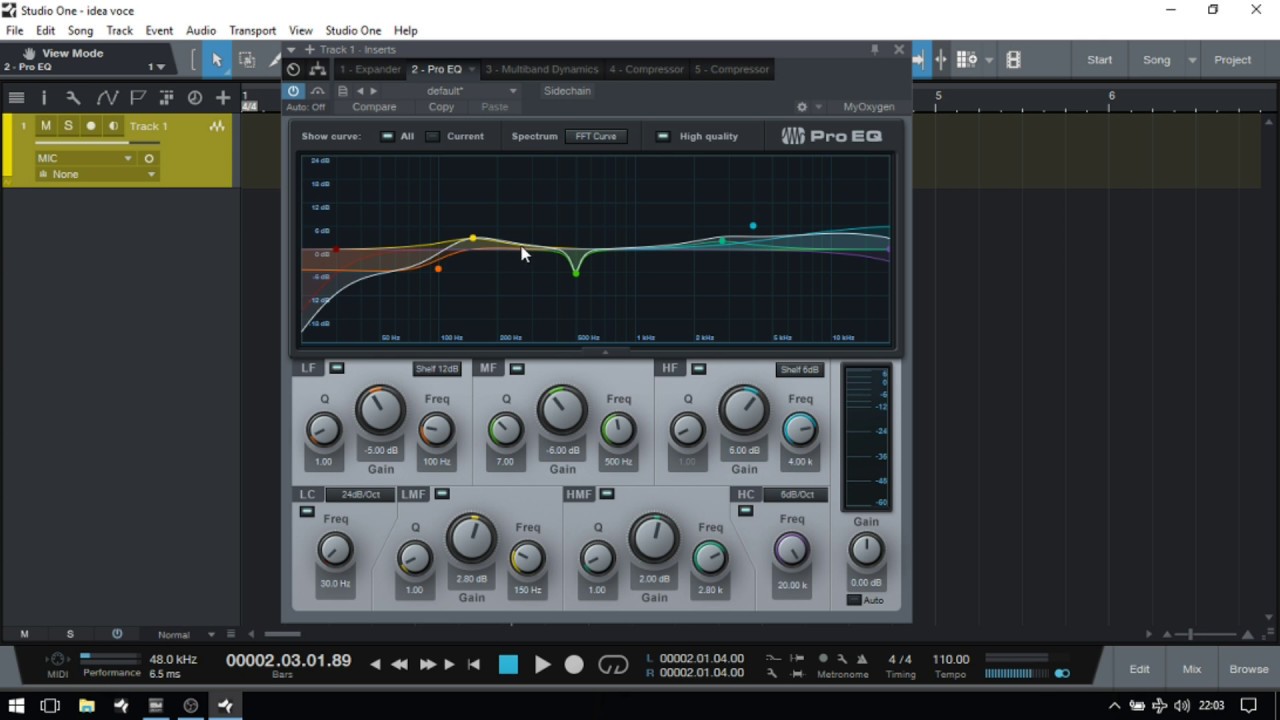Click the Sidechain button
Image resolution: width=1280 pixels, height=720 pixels.
567,91
